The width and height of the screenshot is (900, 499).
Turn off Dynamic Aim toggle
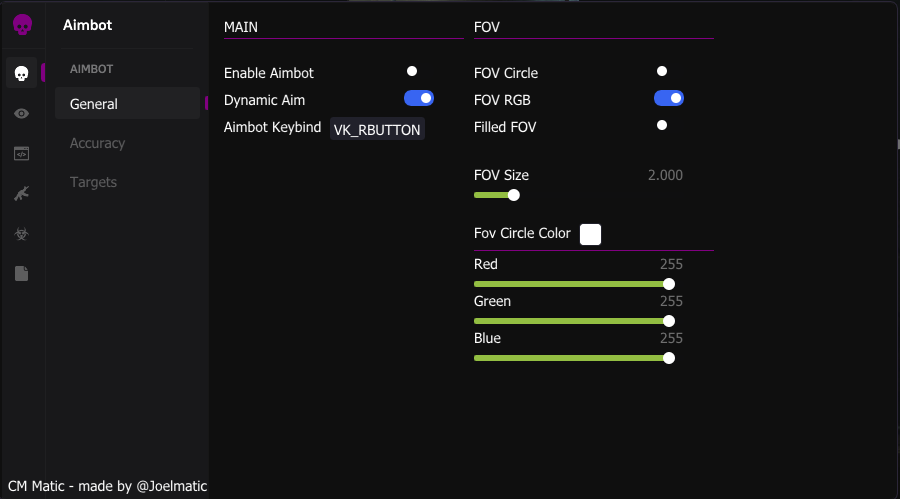point(419,98)
